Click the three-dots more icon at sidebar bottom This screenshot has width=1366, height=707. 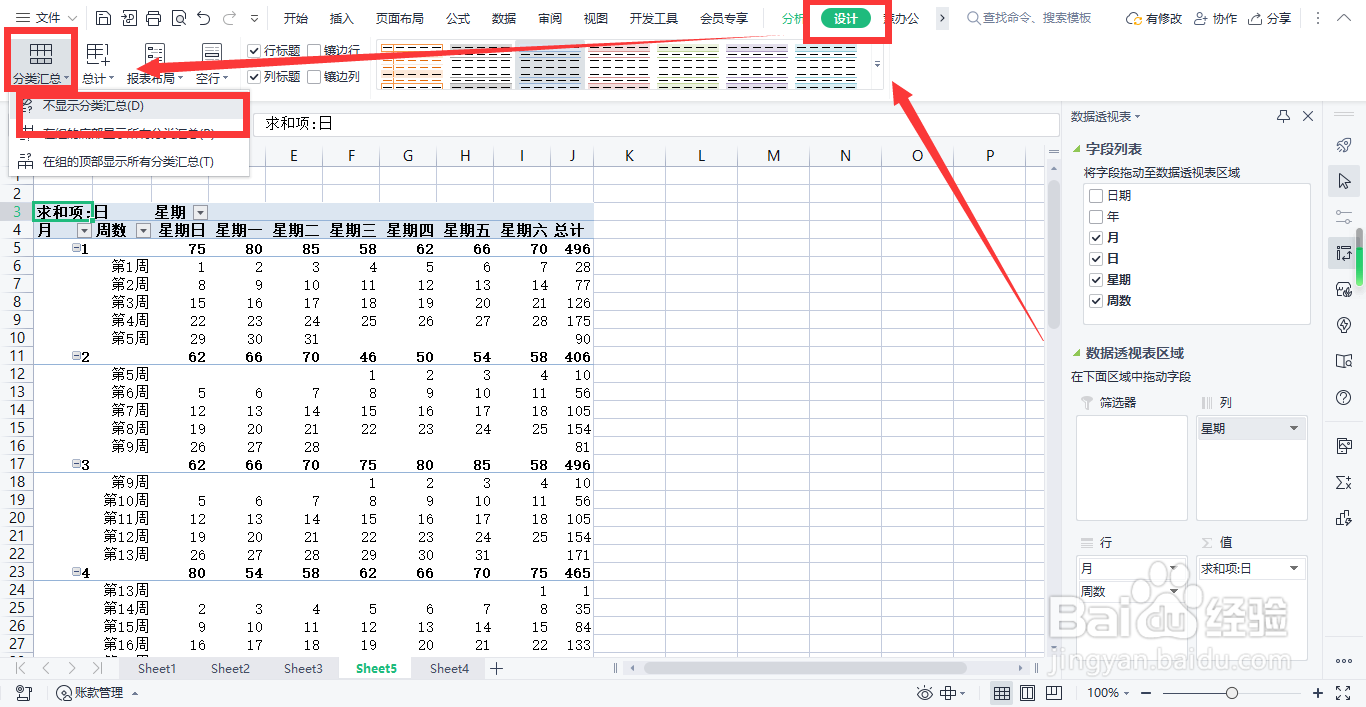1344,661
